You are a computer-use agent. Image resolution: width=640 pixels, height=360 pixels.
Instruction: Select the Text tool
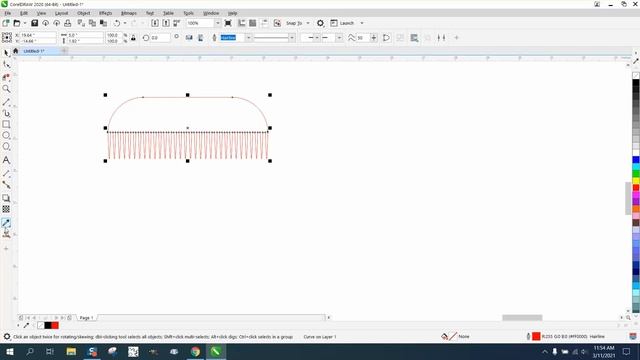[x=6, y=160]
